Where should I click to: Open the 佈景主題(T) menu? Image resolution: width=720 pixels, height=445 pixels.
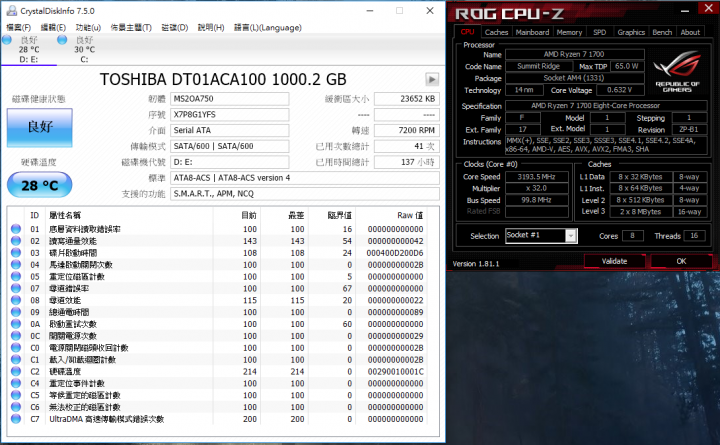click(x=131, y=28)
